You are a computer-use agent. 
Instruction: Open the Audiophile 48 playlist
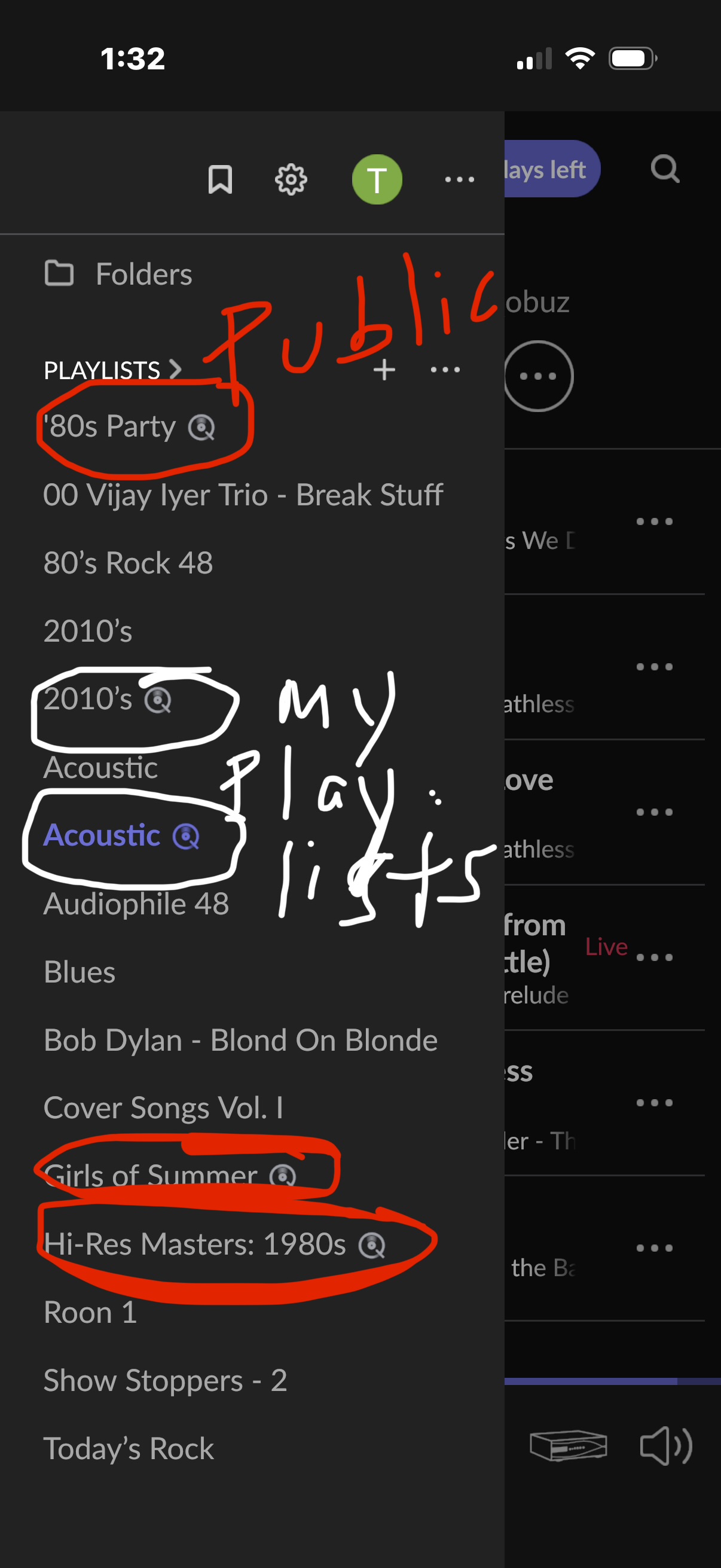click(x=136, y=904)
